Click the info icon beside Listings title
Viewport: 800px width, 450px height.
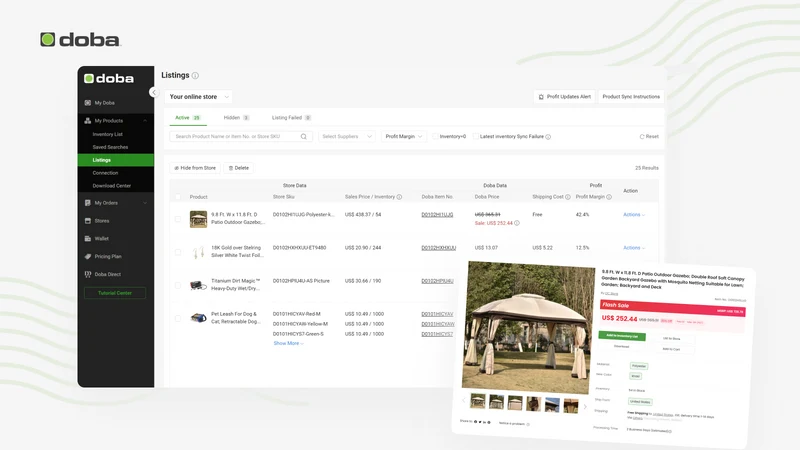tap(195, 76)
